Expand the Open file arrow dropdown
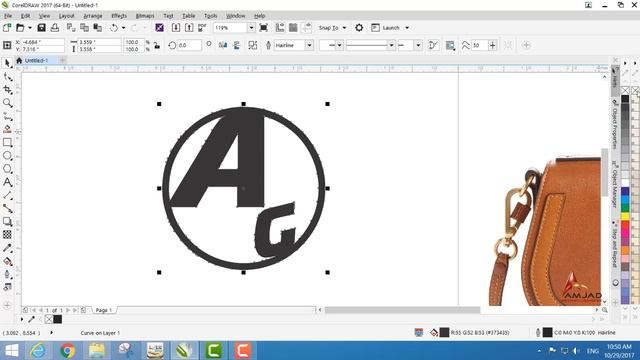 click(30, 28)
